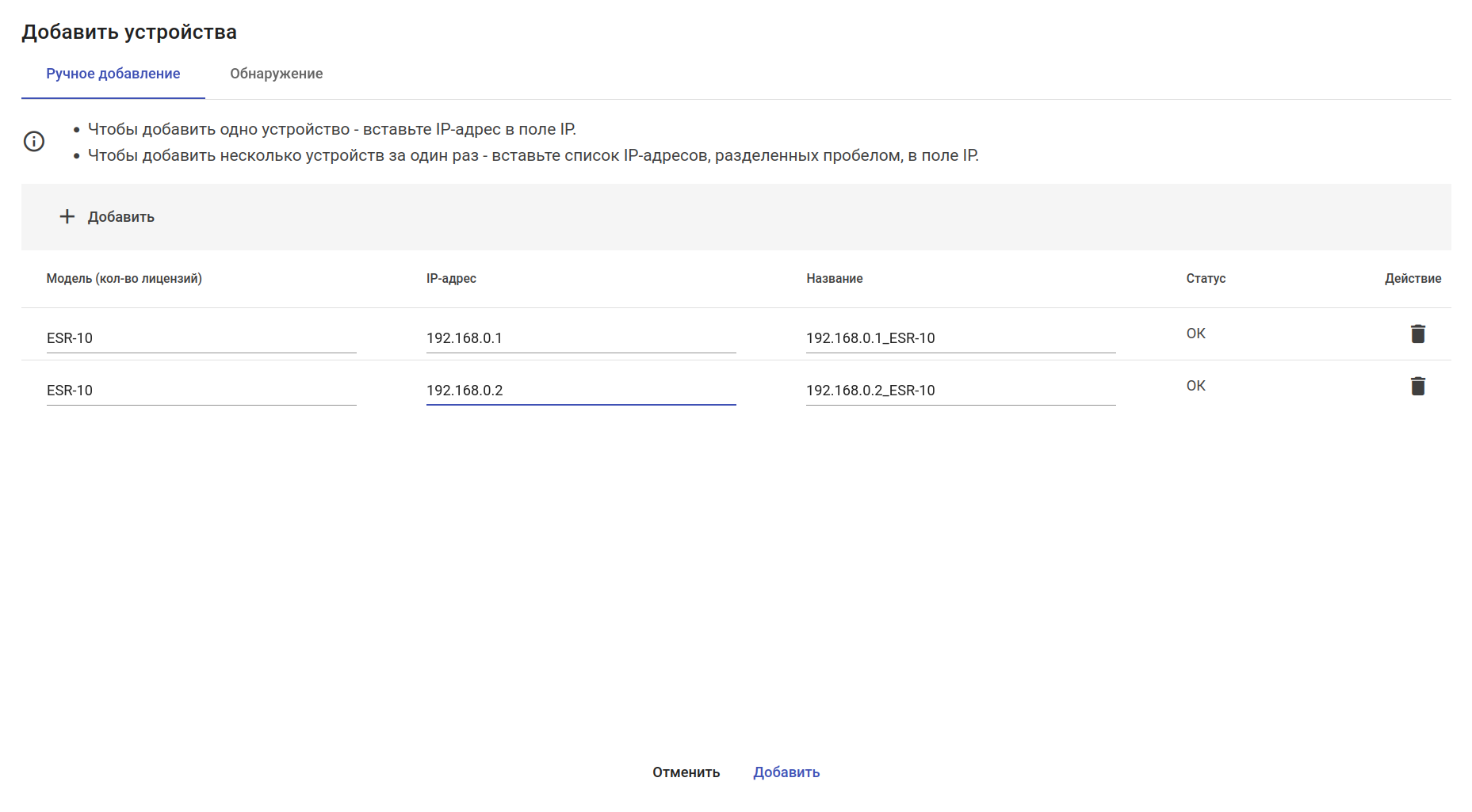The width and height of the screenshot is (1472, 812).
Task: Open model field of first row
Action: (x=201, y=338)
